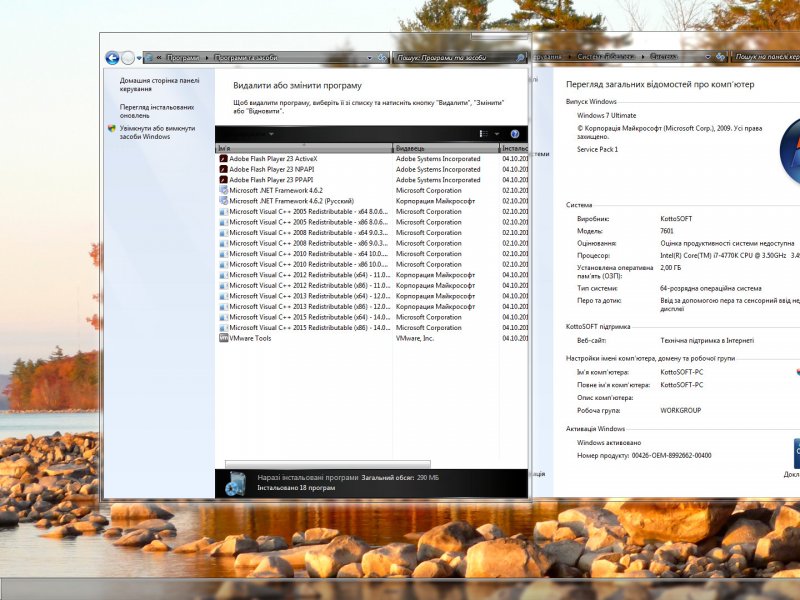Go back using the blue Back arrow
800x600 pixels.
(112, 58)
